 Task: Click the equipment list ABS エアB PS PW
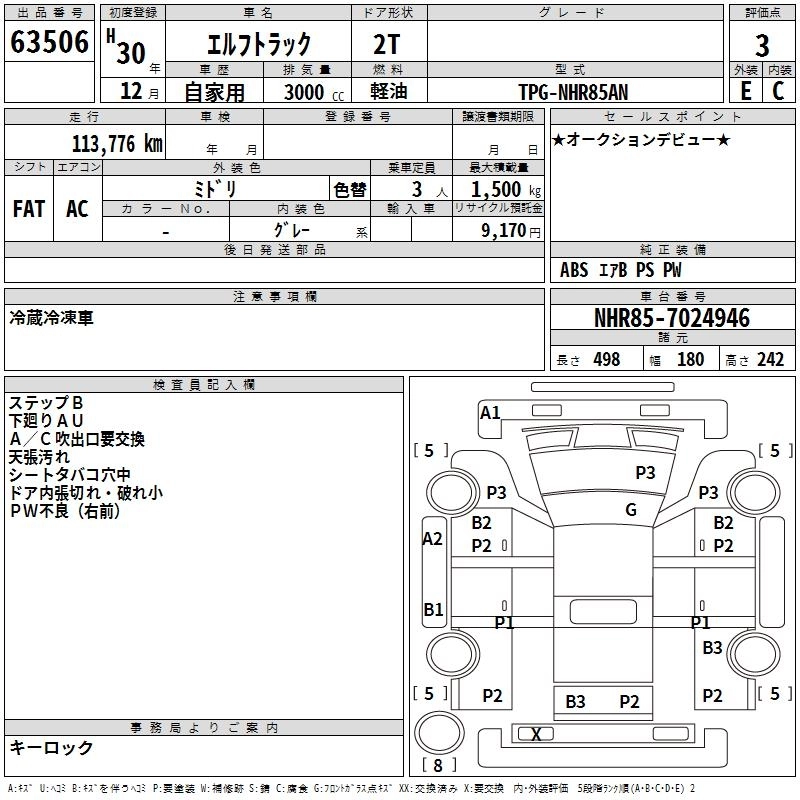tap(620, 270)
